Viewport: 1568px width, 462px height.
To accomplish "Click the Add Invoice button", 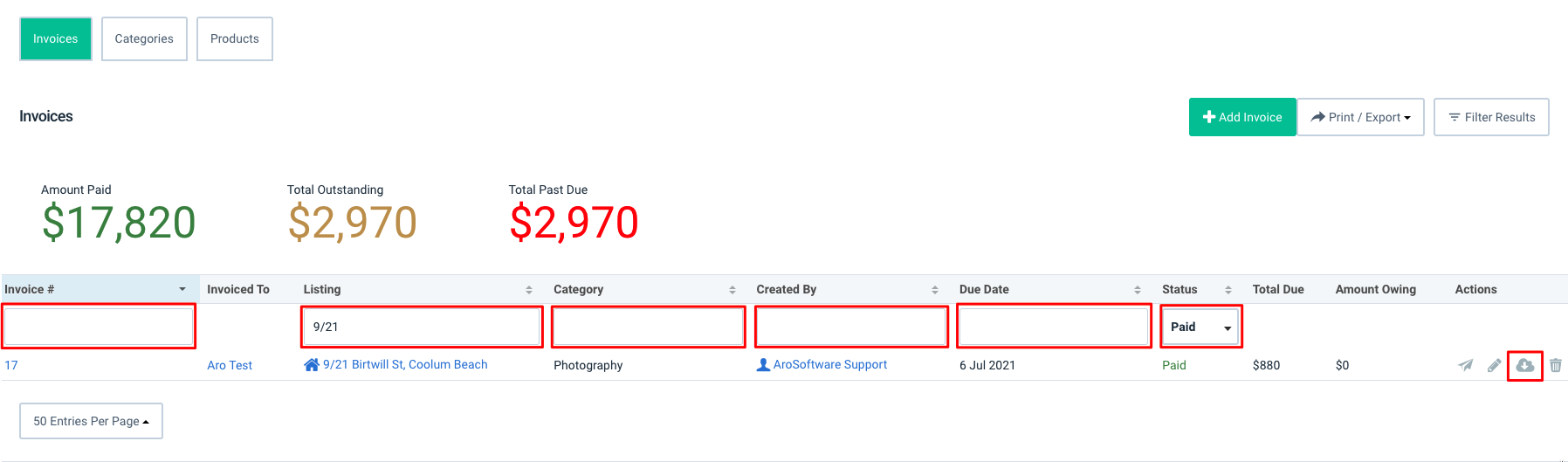I will click(x=1242, y=117).
